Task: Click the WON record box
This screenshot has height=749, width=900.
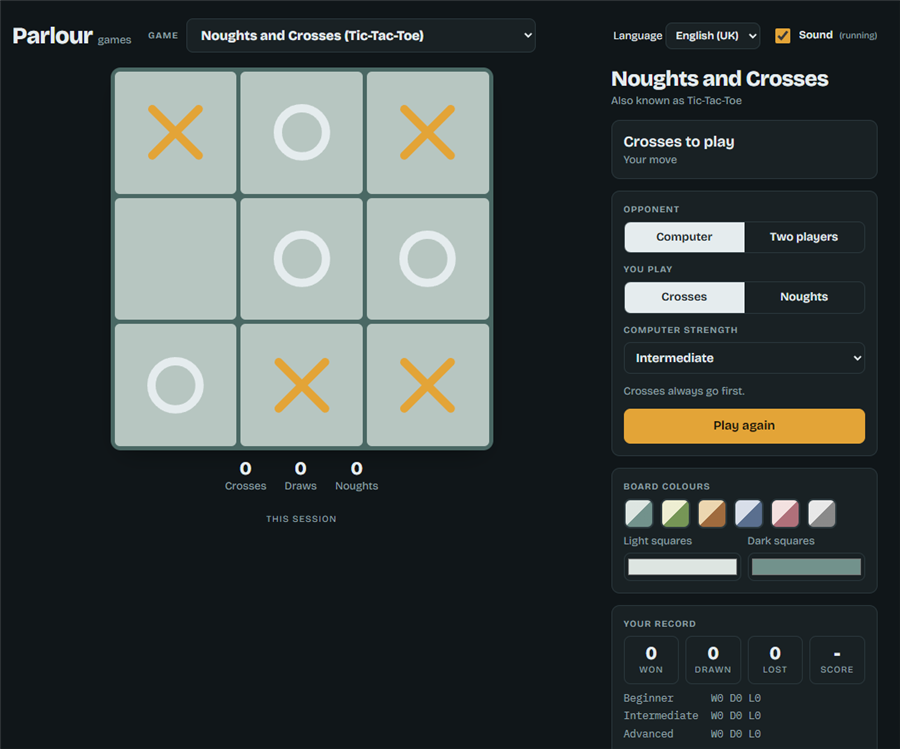Action: [x=651, y=660]
